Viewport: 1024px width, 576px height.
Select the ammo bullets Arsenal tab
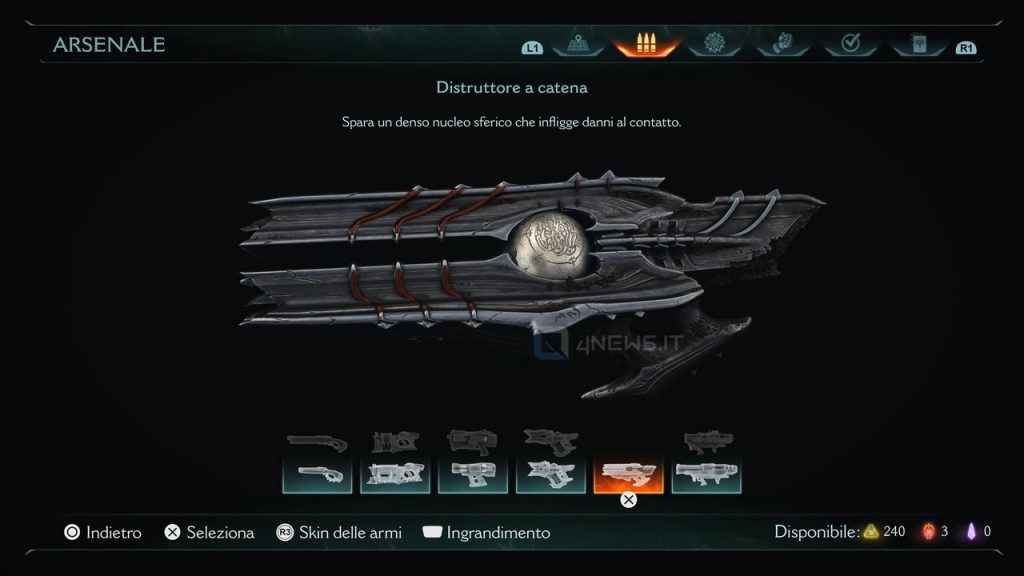646,44
